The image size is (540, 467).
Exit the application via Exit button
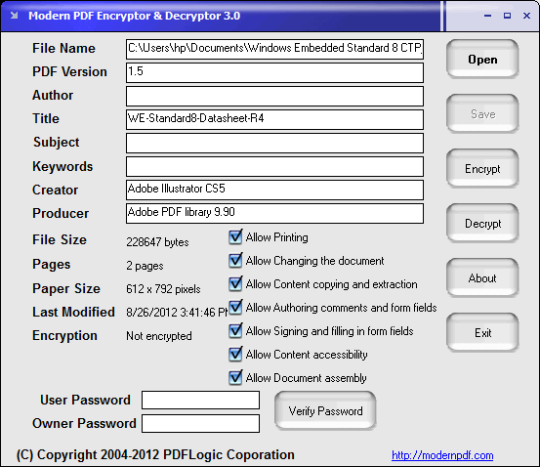click(x=482, y=333)
